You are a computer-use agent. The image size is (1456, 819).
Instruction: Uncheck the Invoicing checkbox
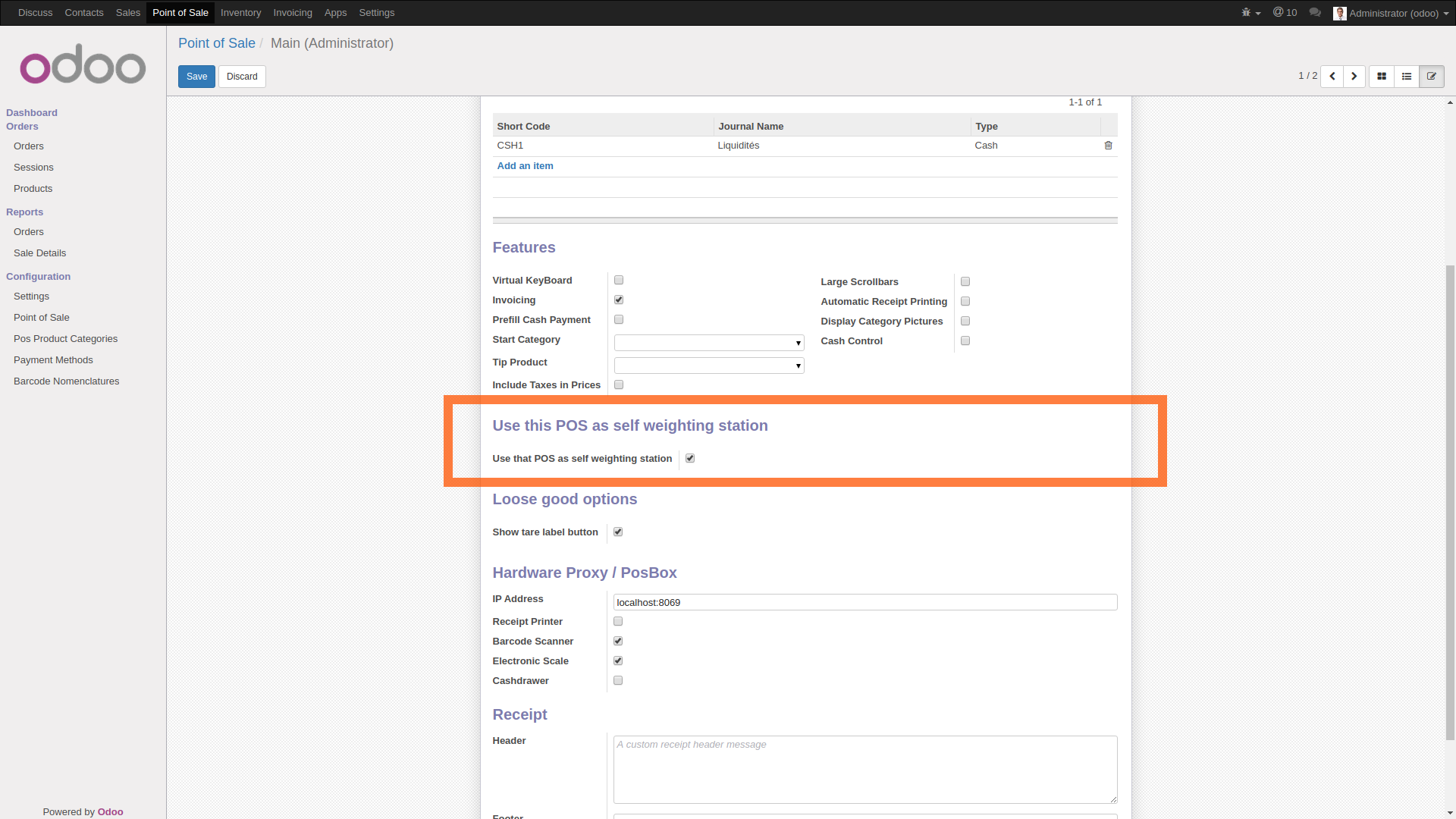(619, 300)
